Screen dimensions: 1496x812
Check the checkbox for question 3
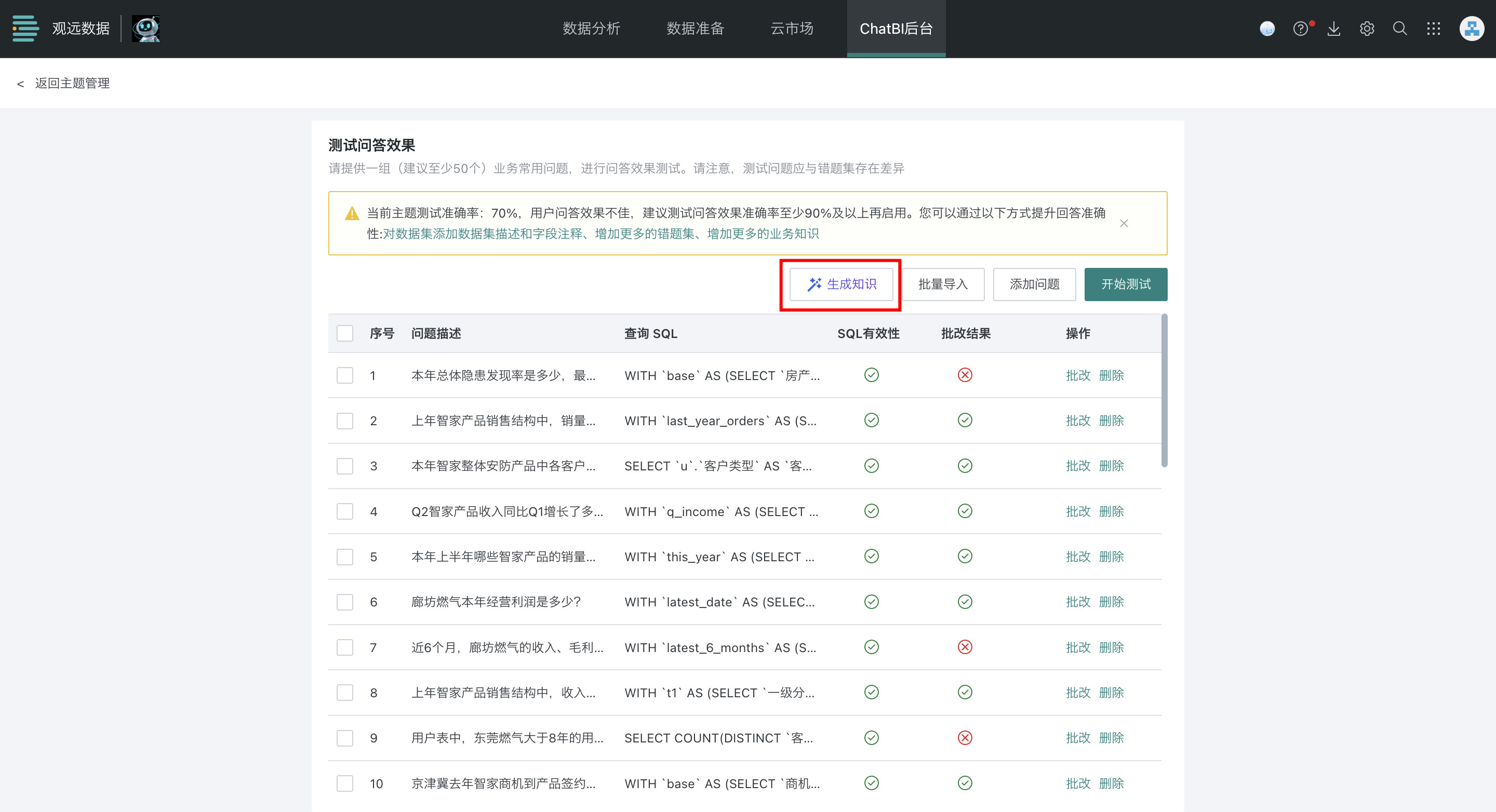pos(345,466)
